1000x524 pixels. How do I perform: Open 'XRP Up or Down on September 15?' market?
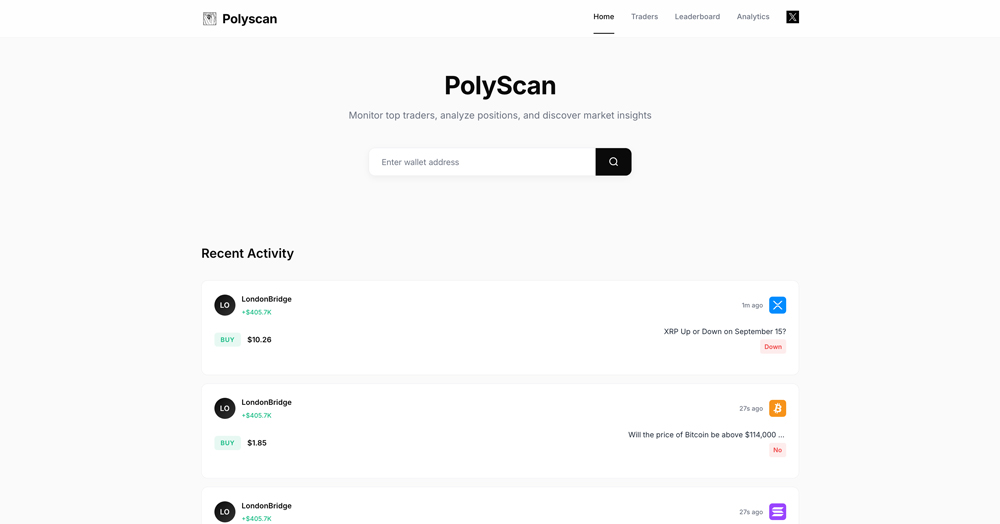click(x=724, y=331)
